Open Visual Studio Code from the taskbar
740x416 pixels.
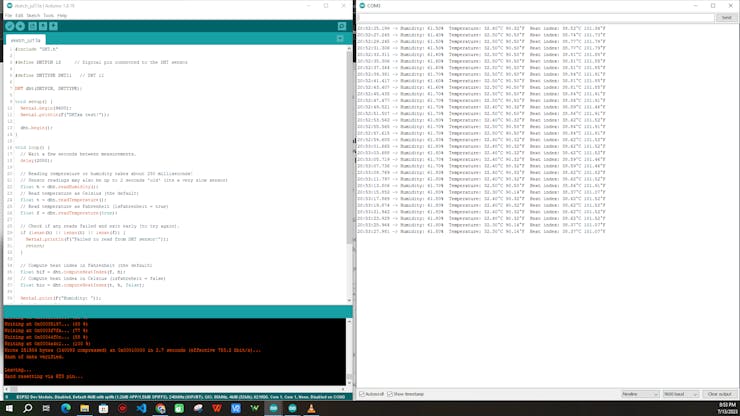click(x=141, y=408)
